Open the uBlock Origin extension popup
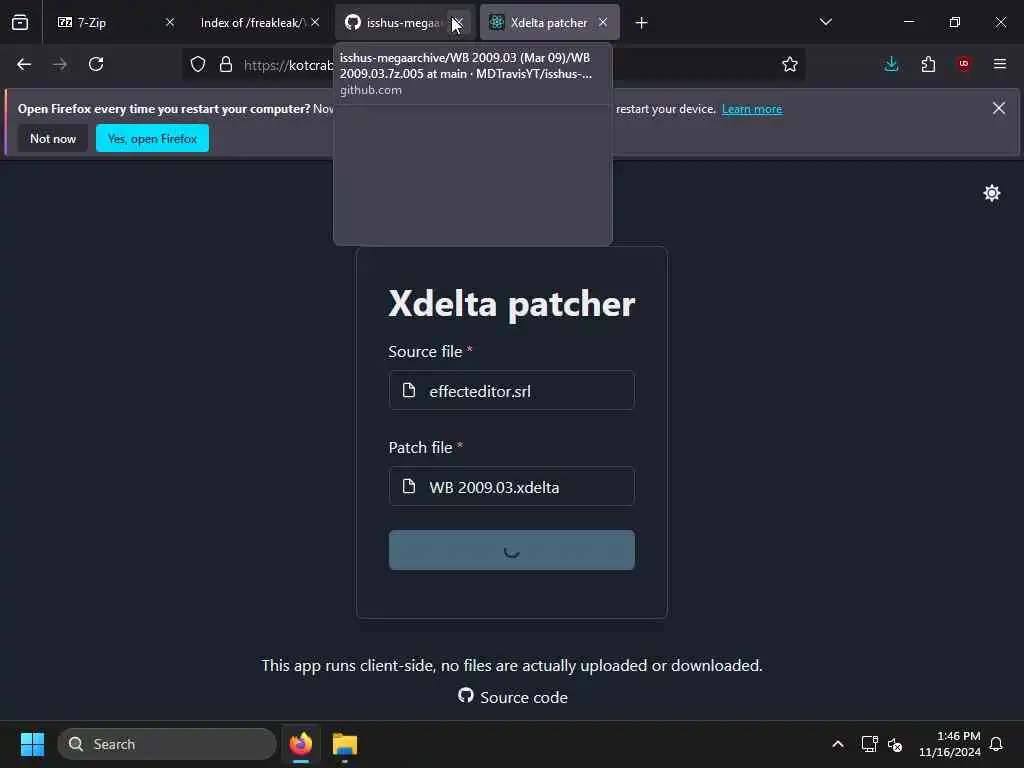Viewport: 1024px width, 768px height. pyautogui.click(x=964, y=64)
